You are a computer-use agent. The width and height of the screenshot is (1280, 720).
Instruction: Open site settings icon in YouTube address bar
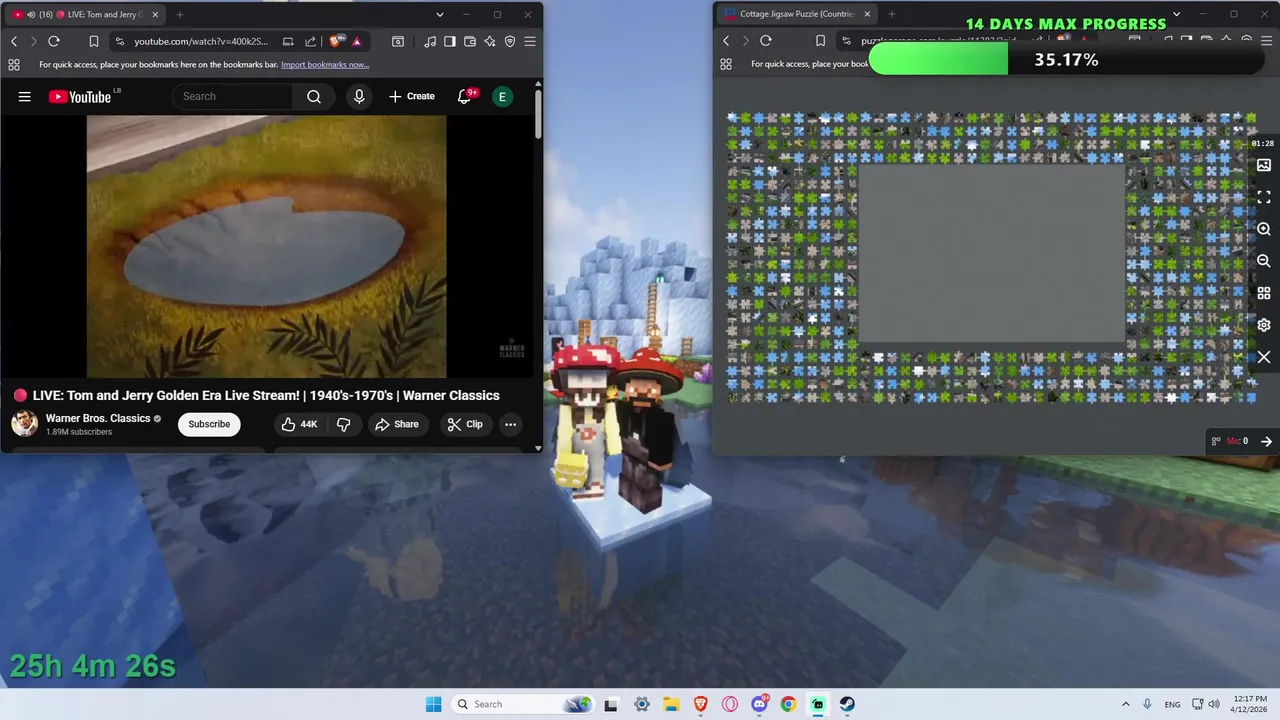pos(120,41)
